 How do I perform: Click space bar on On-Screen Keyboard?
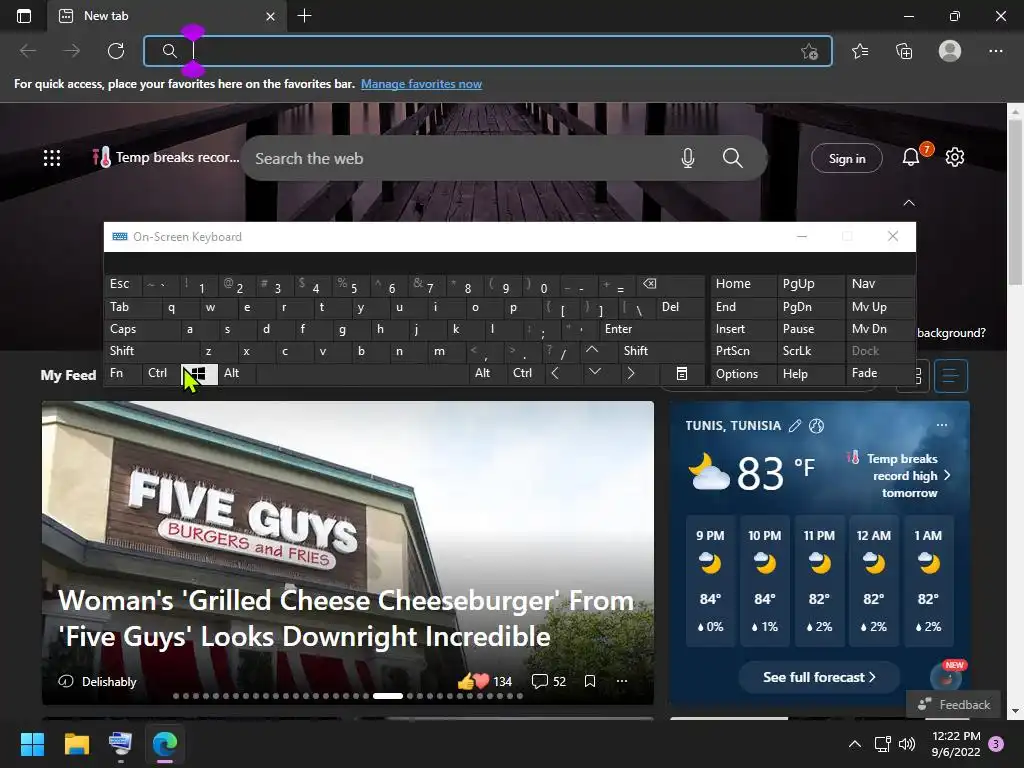coord(364,374)
